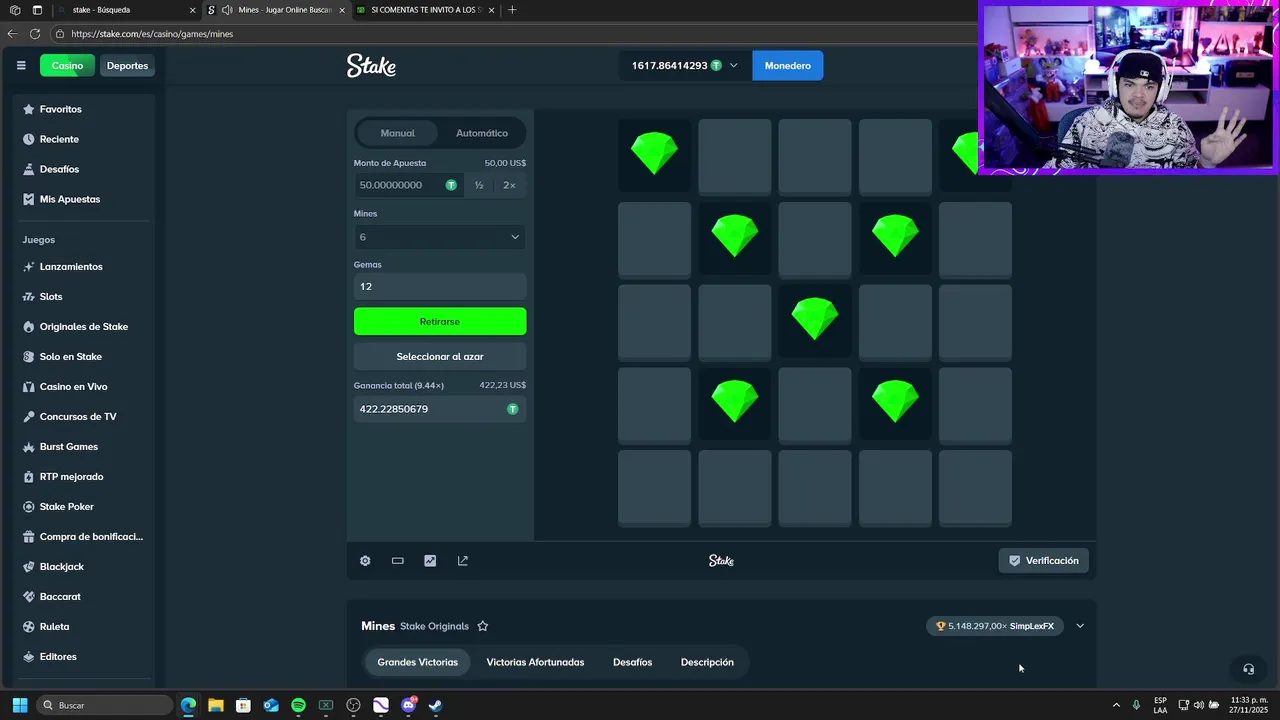The height and width of the screenshot is (720, 1280).
Task: Select the Grandes Victorias tab
Action: [x=417, y=662]
